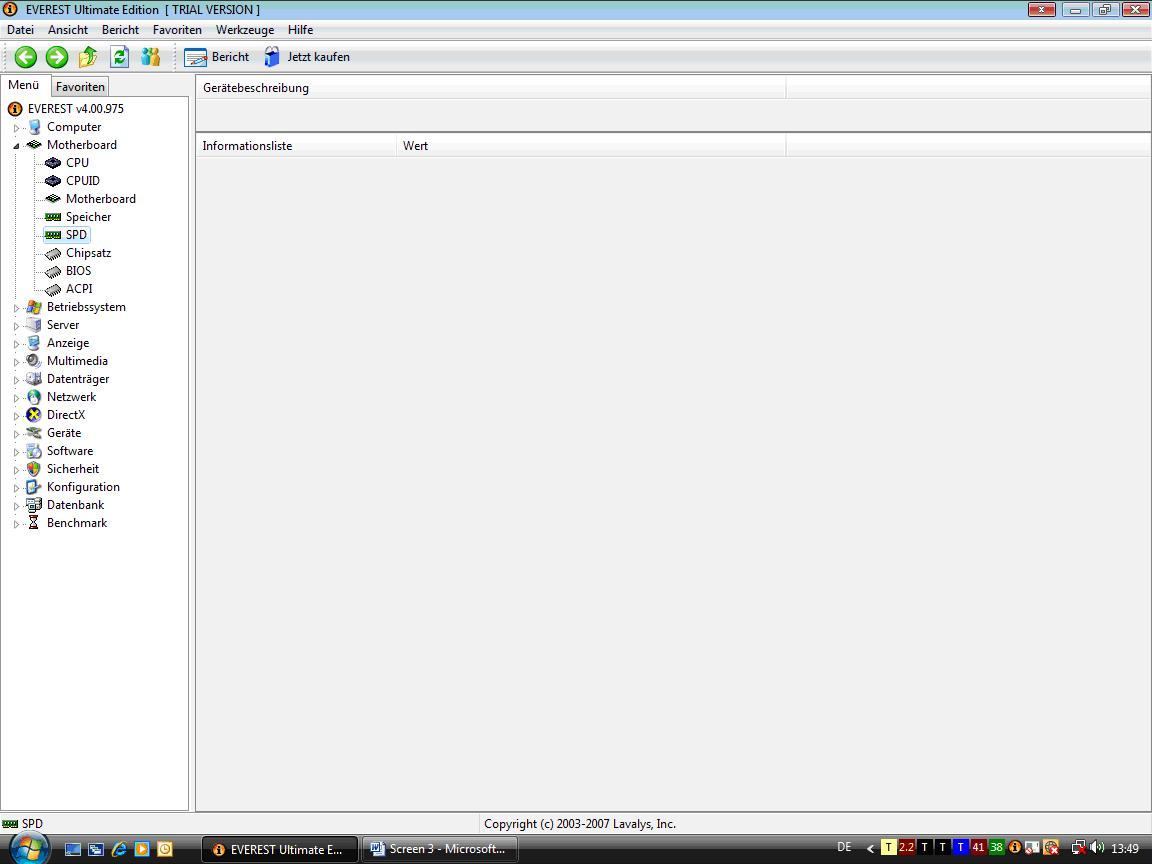Click the Netzwerk globe icon
The height and width of the screenshot is (864, 1152).
tap(34, 397)
